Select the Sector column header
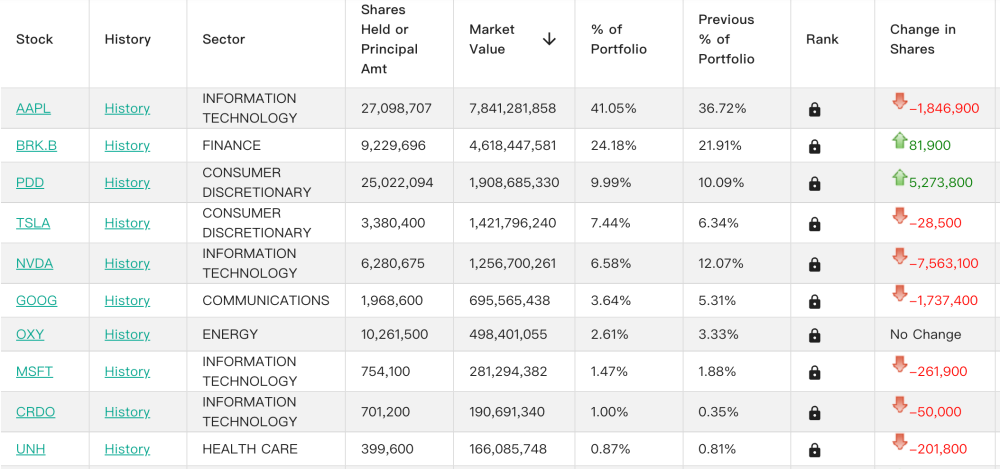The width and height of the screenshot is (1000, 469). pyautogui.click(x=224, y=40)
